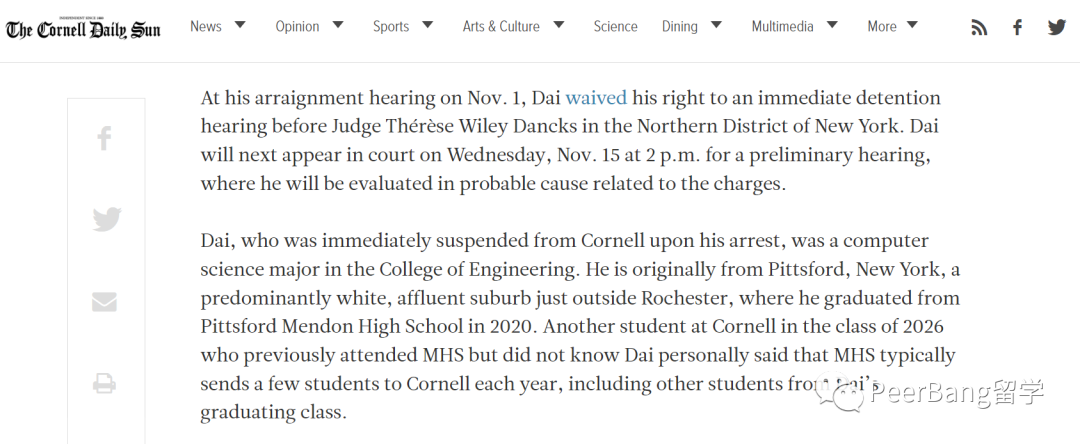Follow the 'waived' hyperlink in article
This screenshot has height=444, width=1080.
coord(596,98)
